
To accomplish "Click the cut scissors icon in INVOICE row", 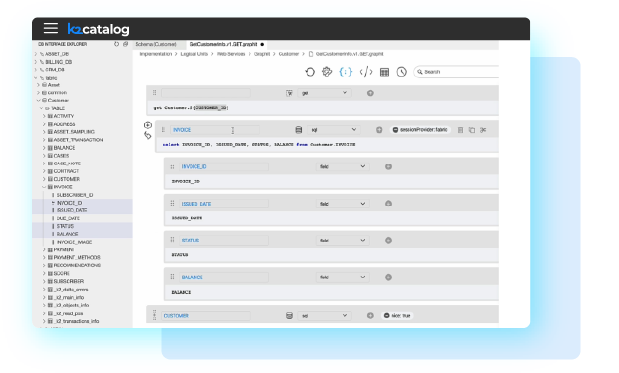I will 483,130.
